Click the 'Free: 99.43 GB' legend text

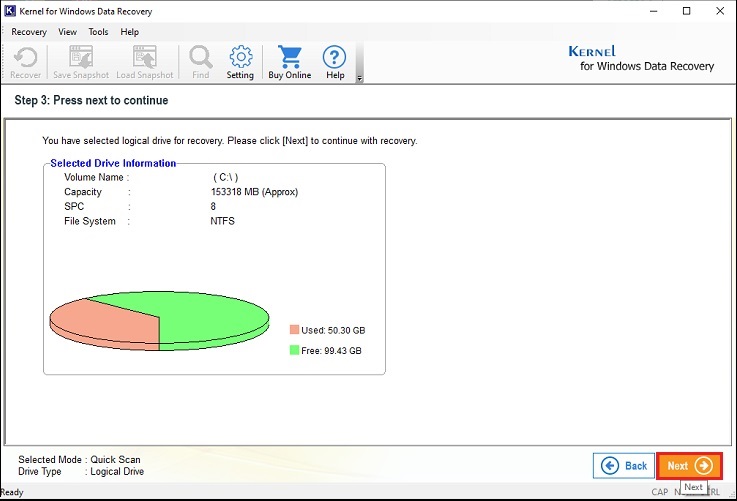pos(331,351)
